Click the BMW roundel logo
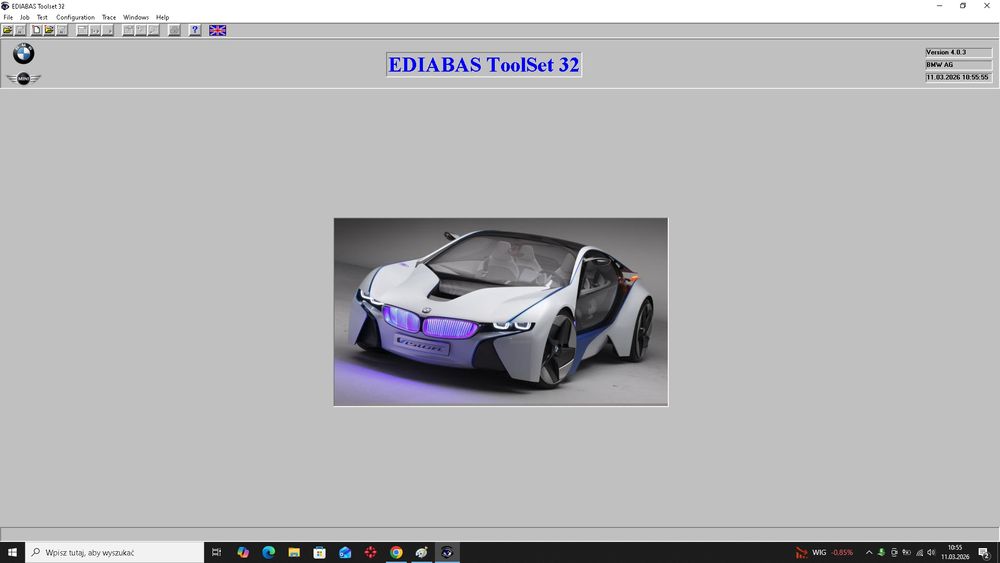 (24, 54)
